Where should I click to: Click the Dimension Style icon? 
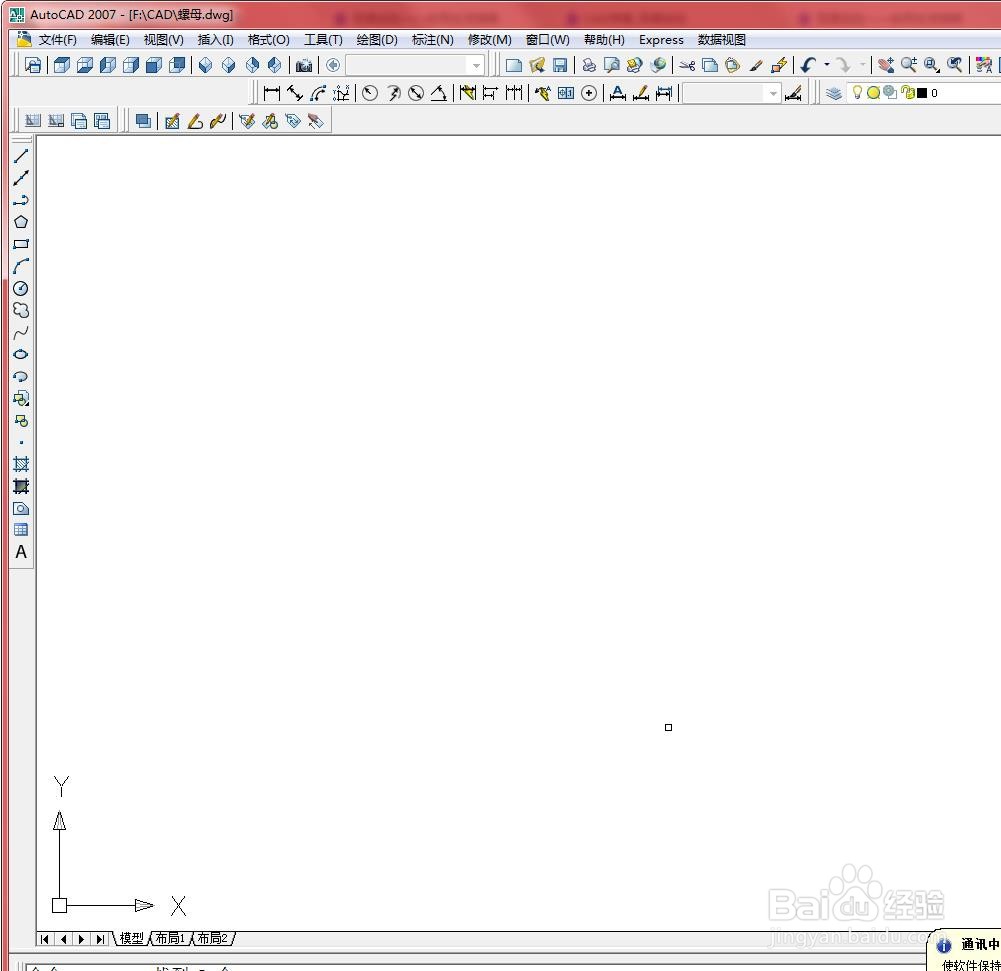(793, 93)
